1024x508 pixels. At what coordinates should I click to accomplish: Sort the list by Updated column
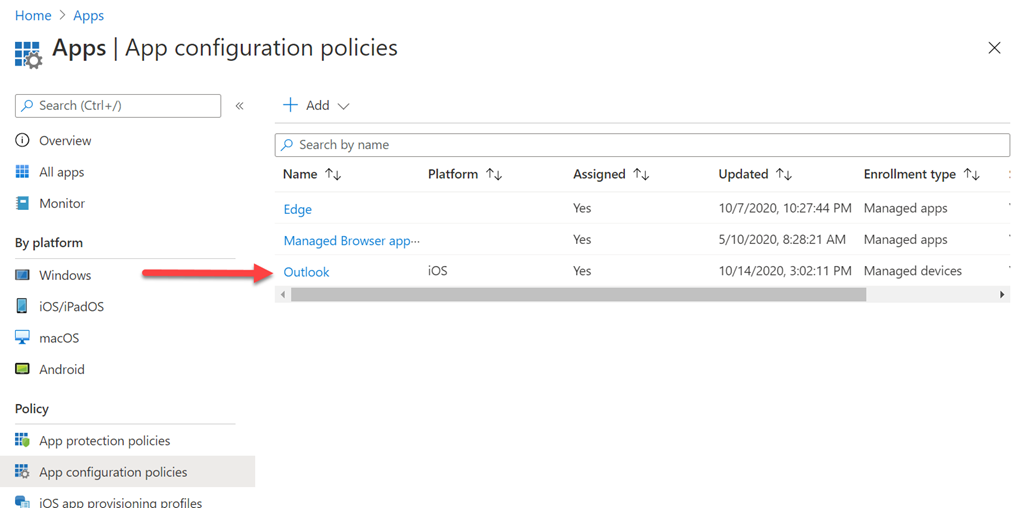pyautogui.click(x=784, y=175)
